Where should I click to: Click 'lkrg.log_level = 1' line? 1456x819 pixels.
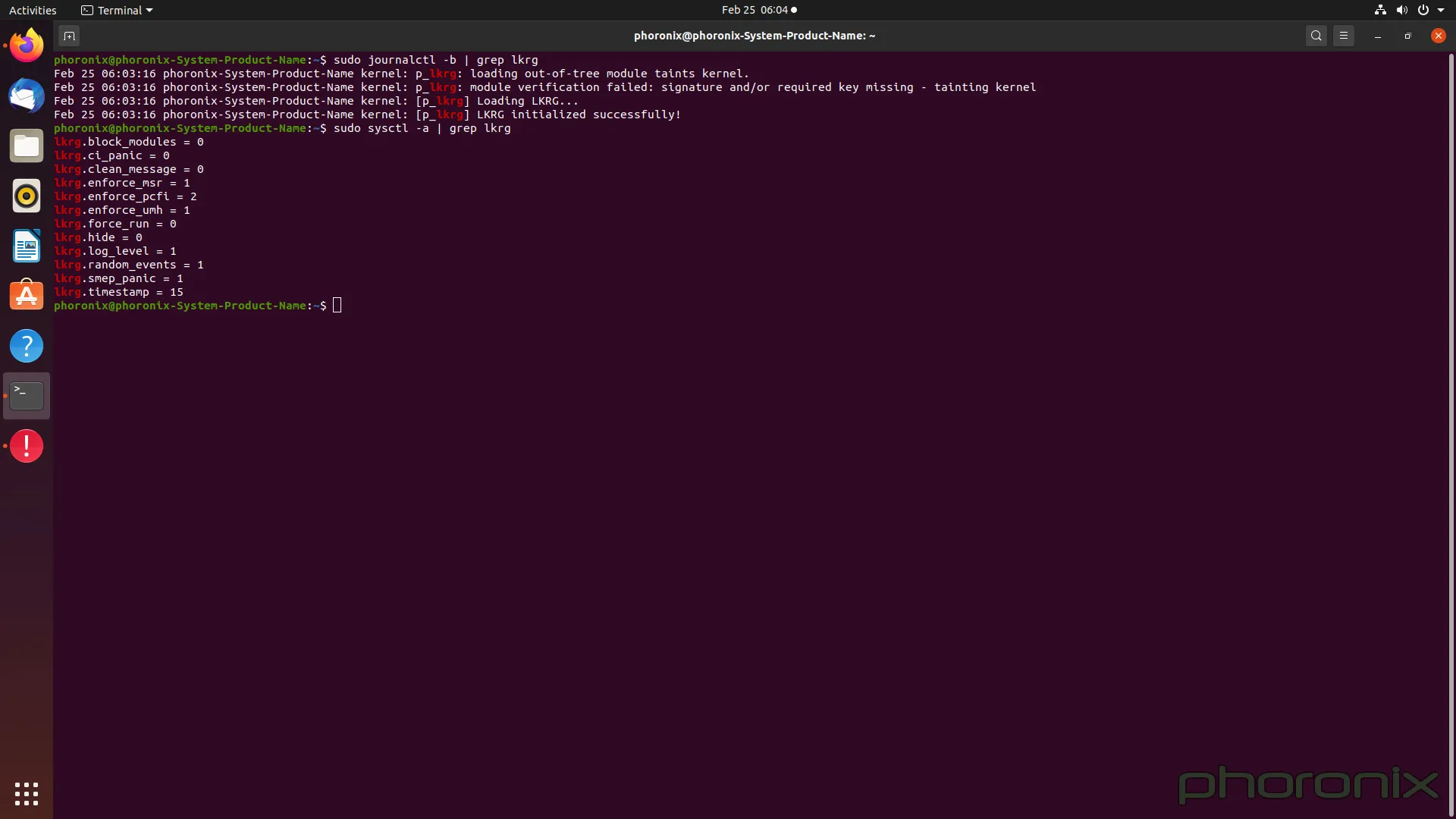pos(115,251)
